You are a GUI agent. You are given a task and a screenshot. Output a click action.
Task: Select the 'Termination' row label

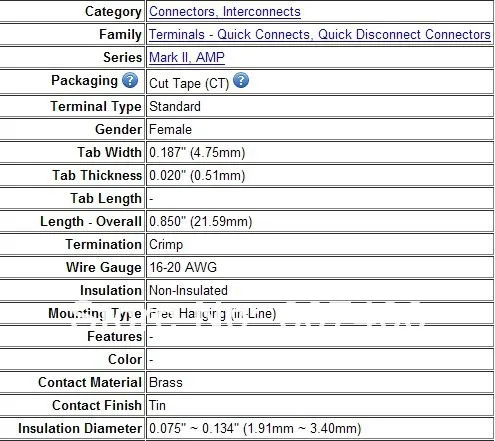tap(103, 245)
